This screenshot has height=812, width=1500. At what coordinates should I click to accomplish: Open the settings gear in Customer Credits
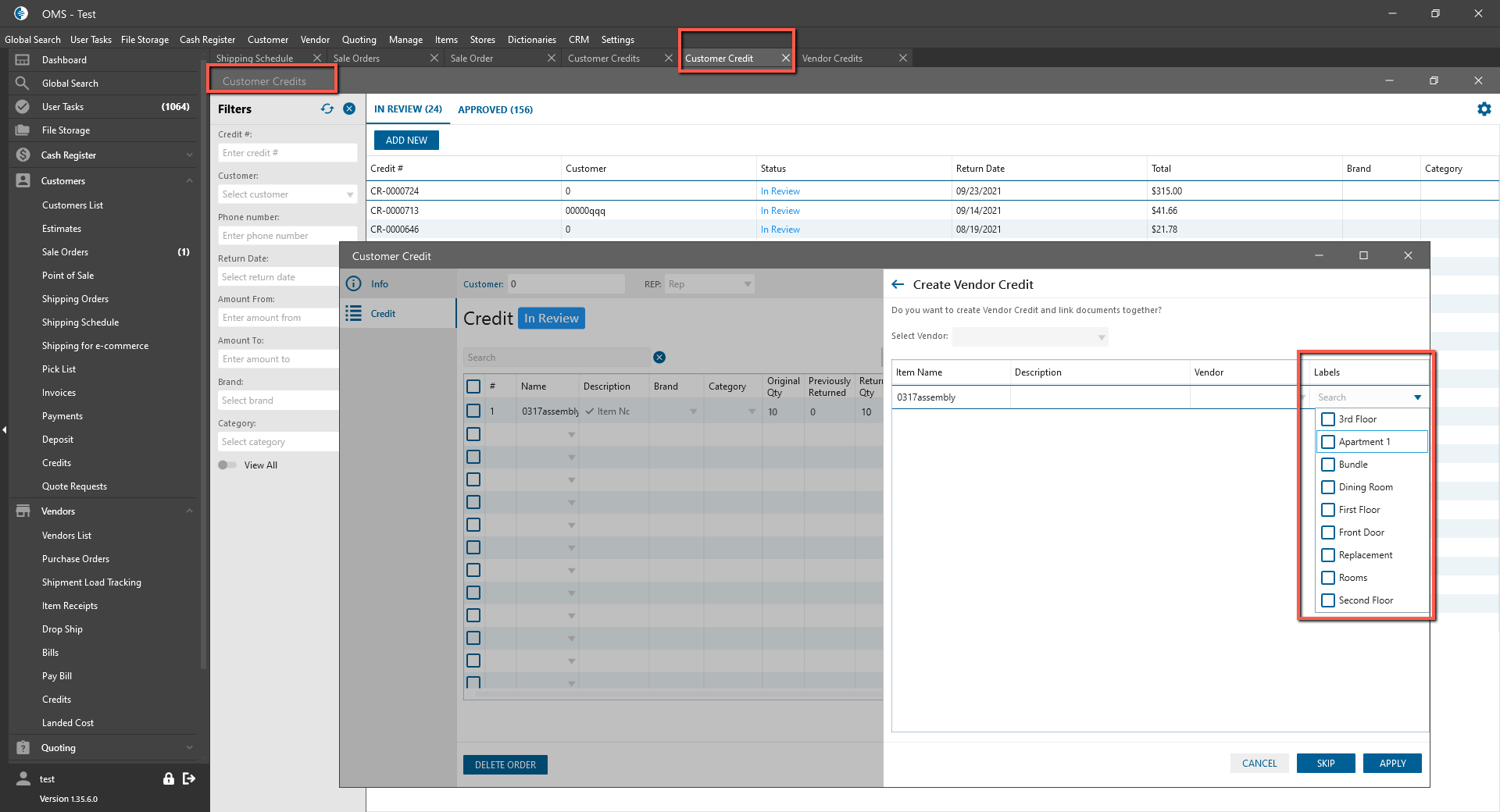click(1484, 109)
